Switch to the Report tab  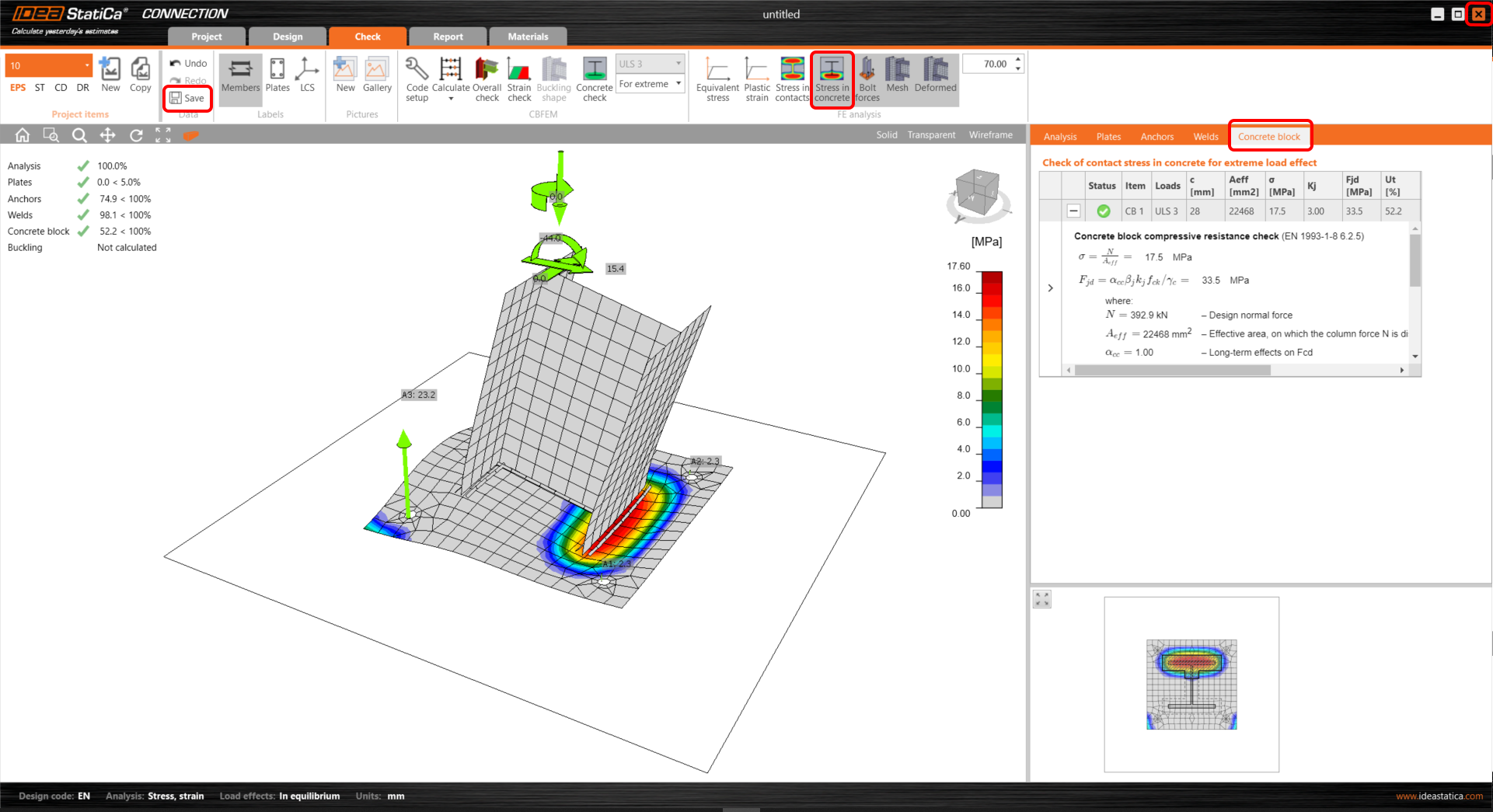[448, 37]
